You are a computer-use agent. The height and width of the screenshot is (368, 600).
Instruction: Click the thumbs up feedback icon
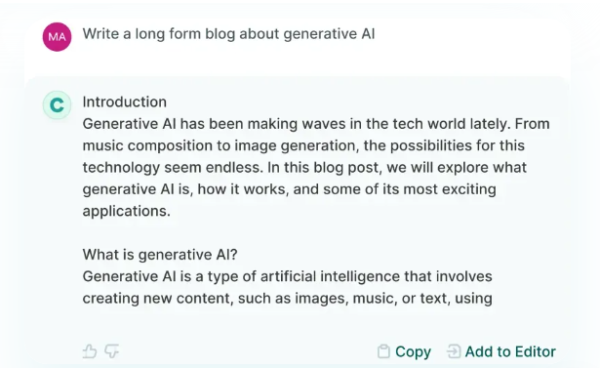90,351
